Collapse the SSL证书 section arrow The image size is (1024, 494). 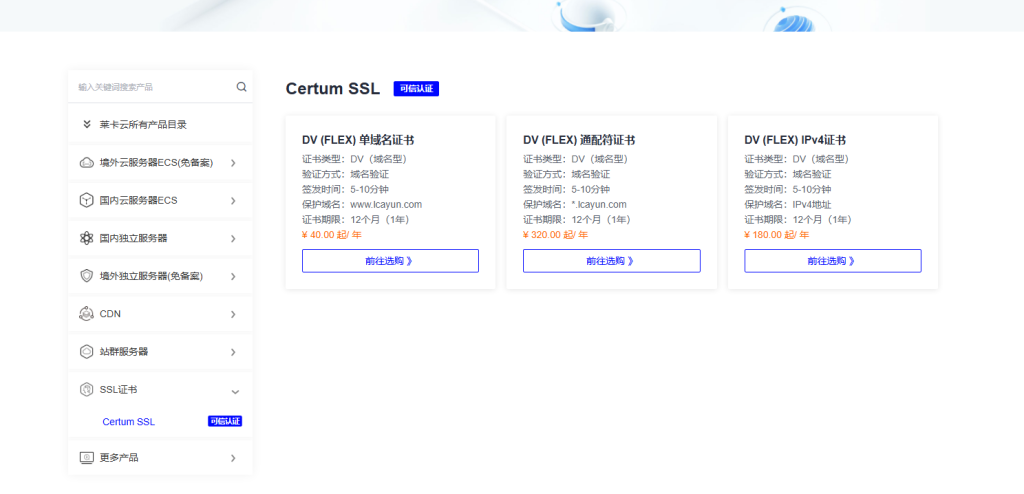234,390
